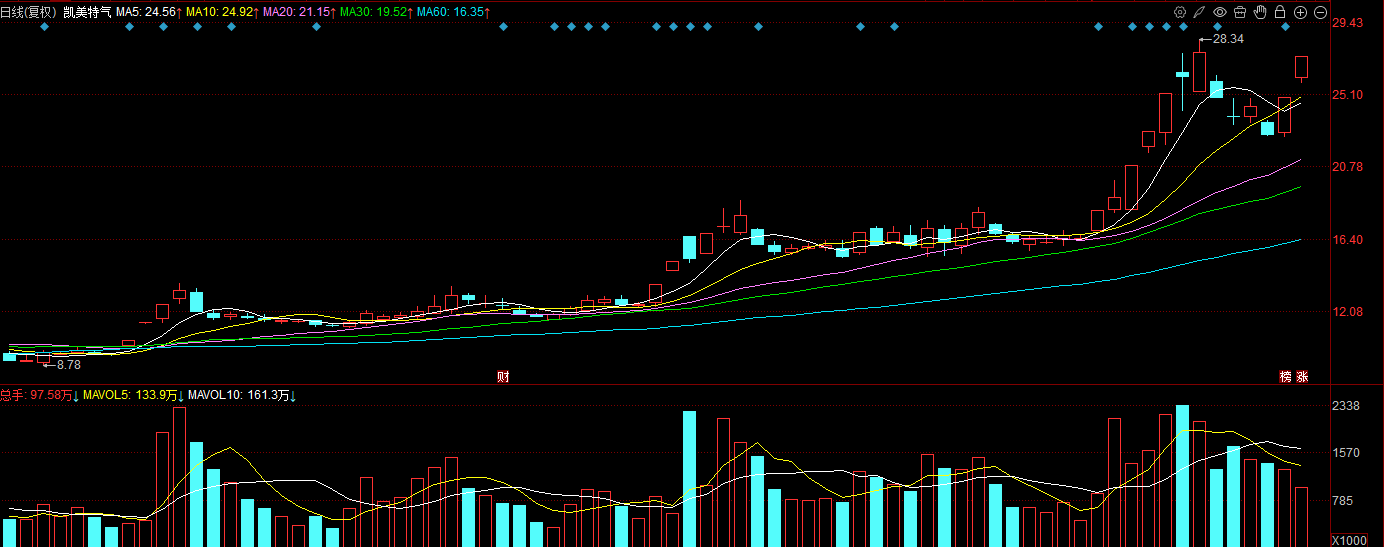
Task: Select the candlestick at the 8.78 low
Action: [43, 358]
